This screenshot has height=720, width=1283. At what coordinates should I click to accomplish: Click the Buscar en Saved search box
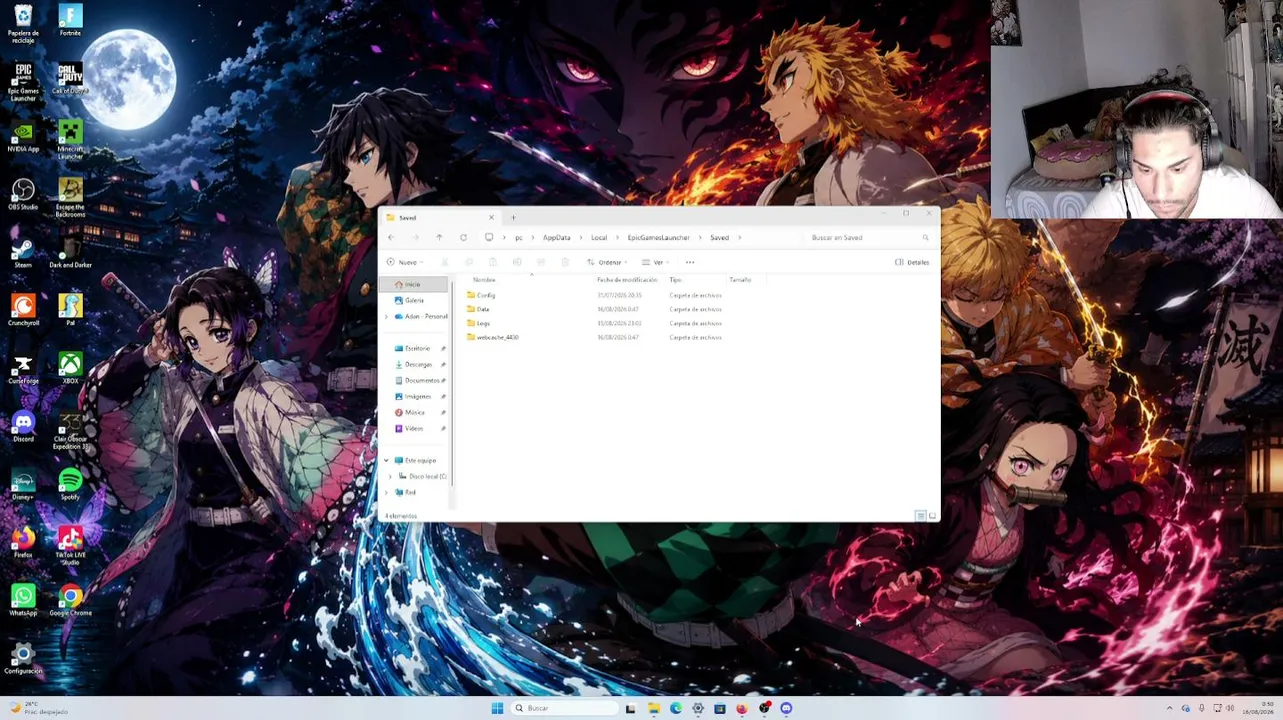point(868,238)
